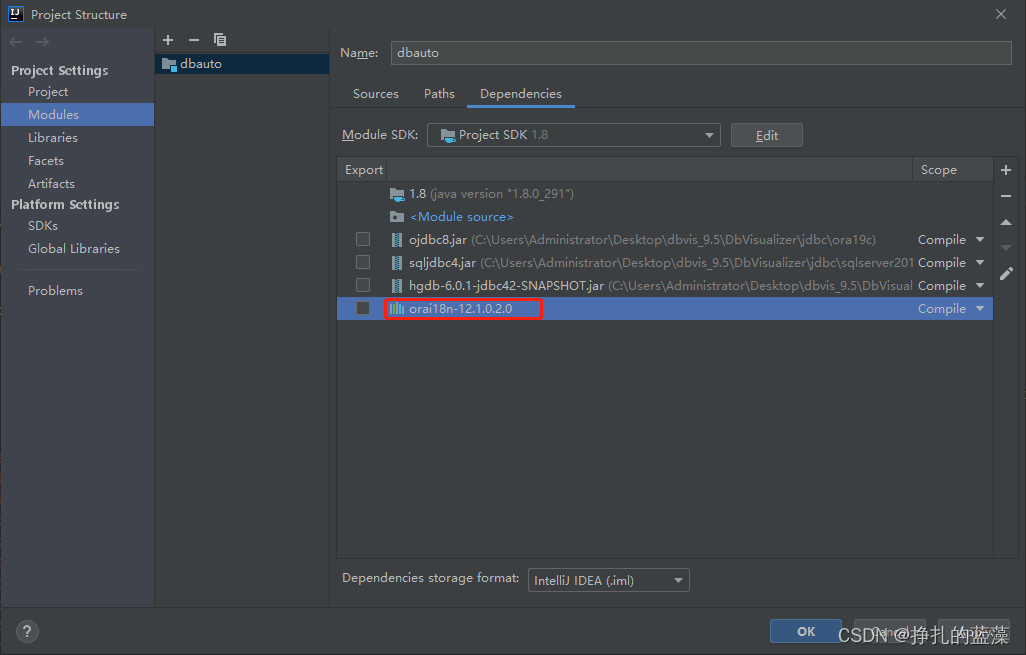Viewport: 1026px width, 655px height.
Task: Click the Name input field
Action: pyautogui.click(x=701, y=53)
